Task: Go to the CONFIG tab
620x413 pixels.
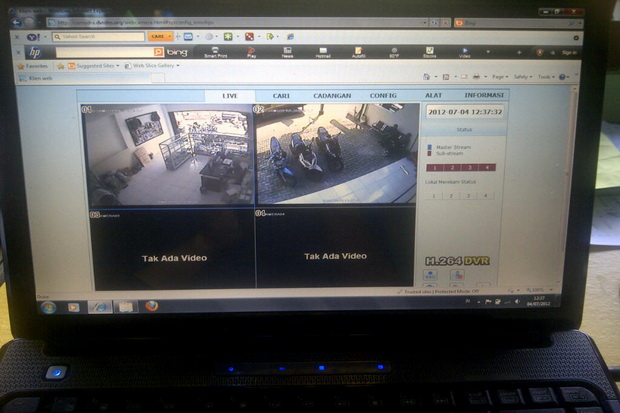Action: coord(383,96)
